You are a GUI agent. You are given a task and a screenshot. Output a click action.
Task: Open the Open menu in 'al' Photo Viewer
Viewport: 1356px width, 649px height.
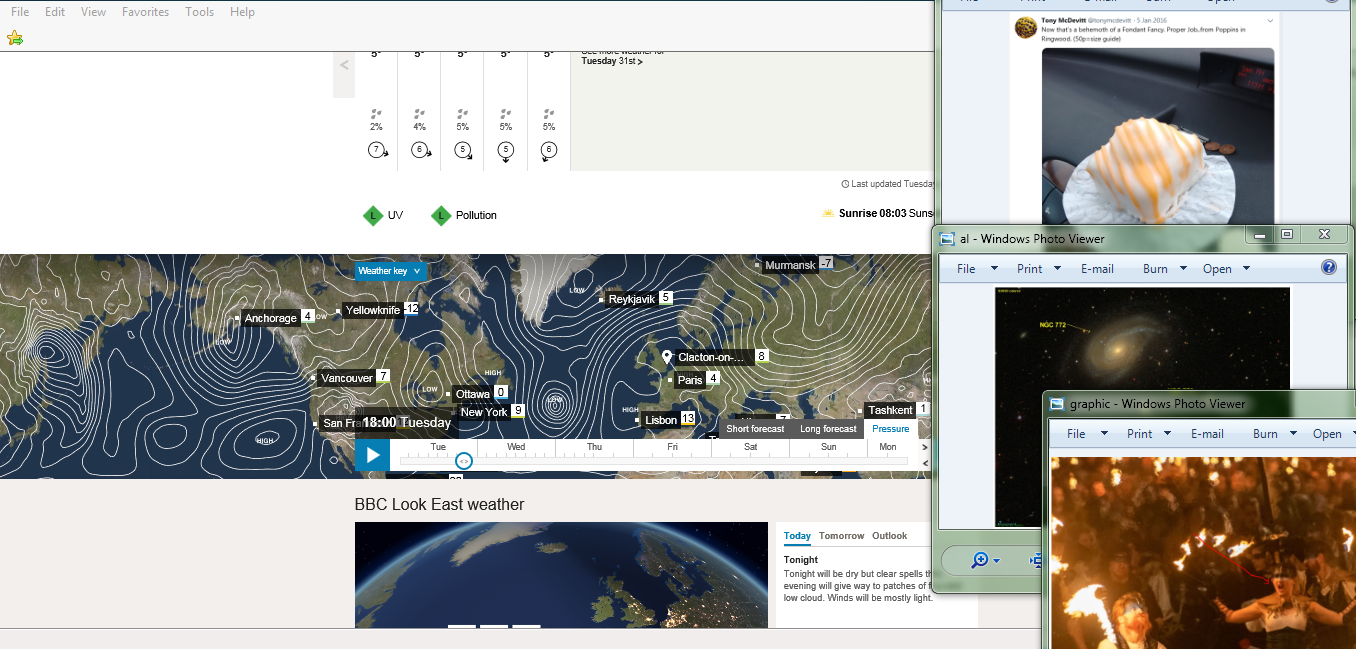[x=1217, y=268]
